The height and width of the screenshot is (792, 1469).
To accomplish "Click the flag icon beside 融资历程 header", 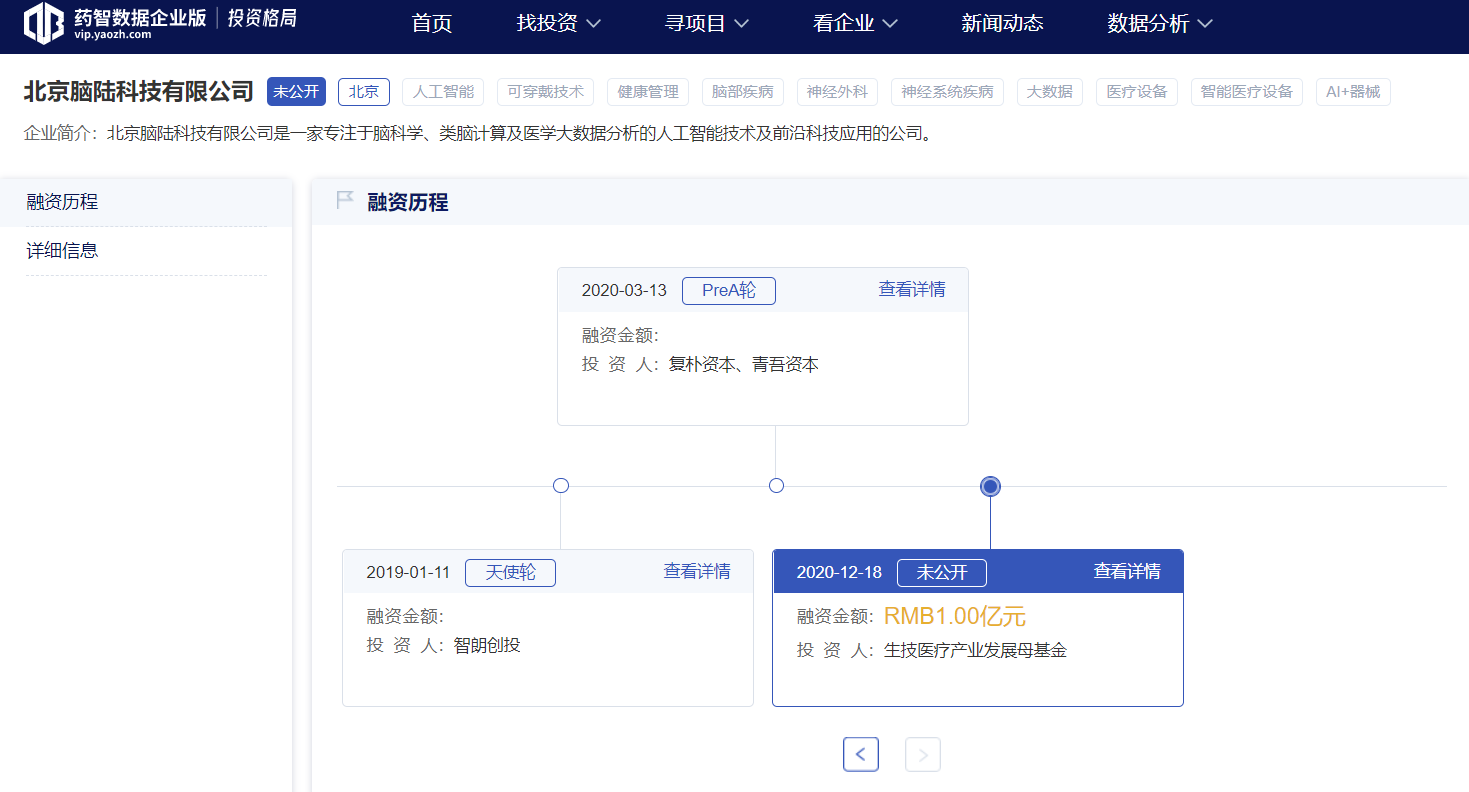I will [345, 201].
